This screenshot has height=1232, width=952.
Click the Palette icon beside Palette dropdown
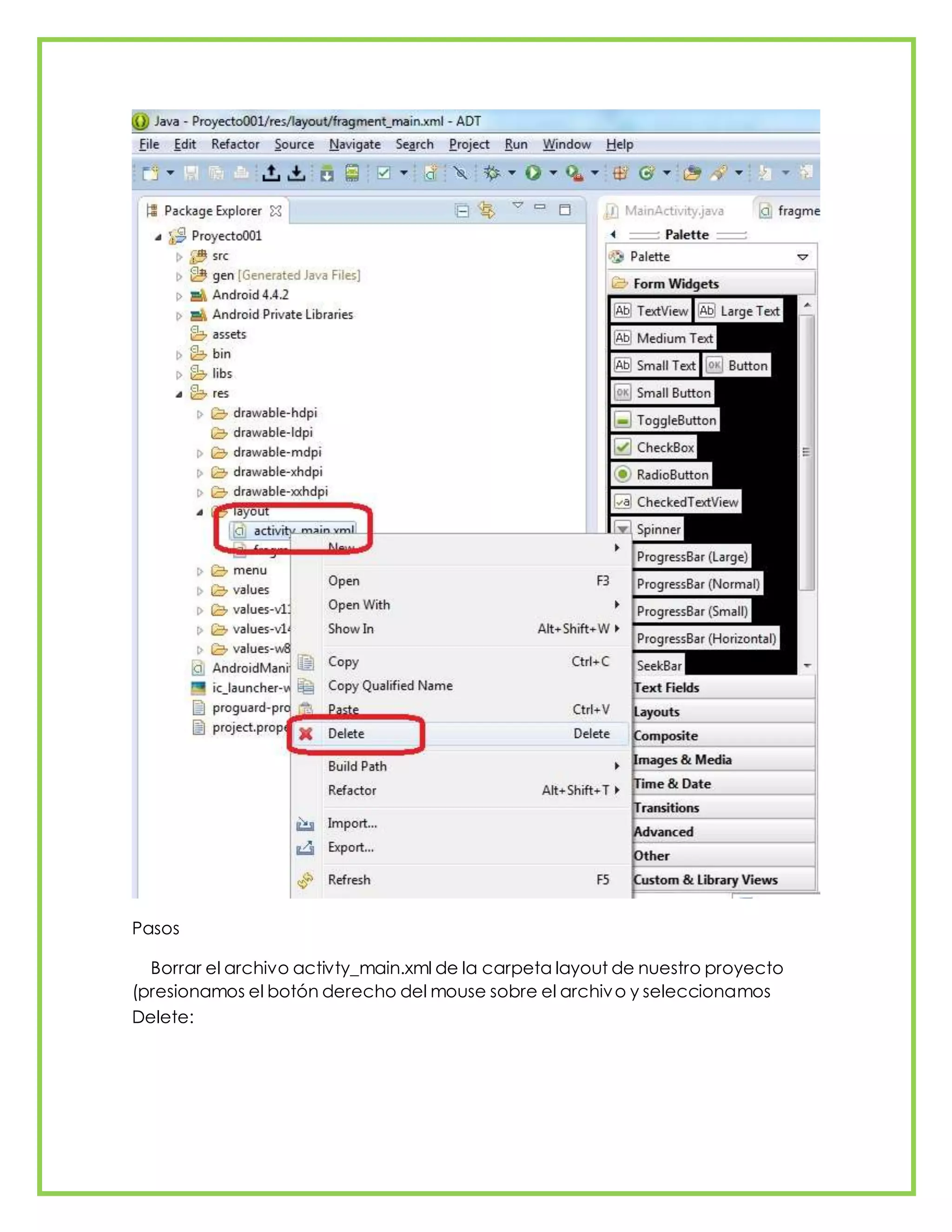(x=616, y=257)
